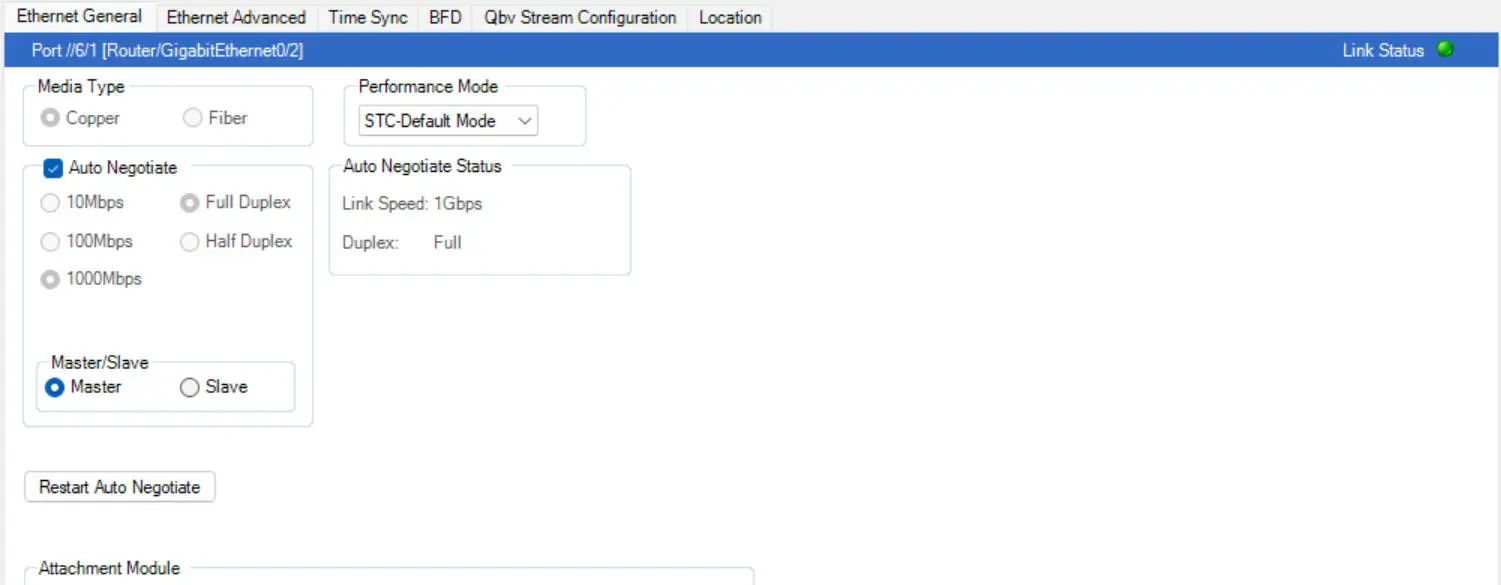Switch to the Location tab
Image resolution: width=1501 pixels, height=585 pixels.
click(730, 17)
